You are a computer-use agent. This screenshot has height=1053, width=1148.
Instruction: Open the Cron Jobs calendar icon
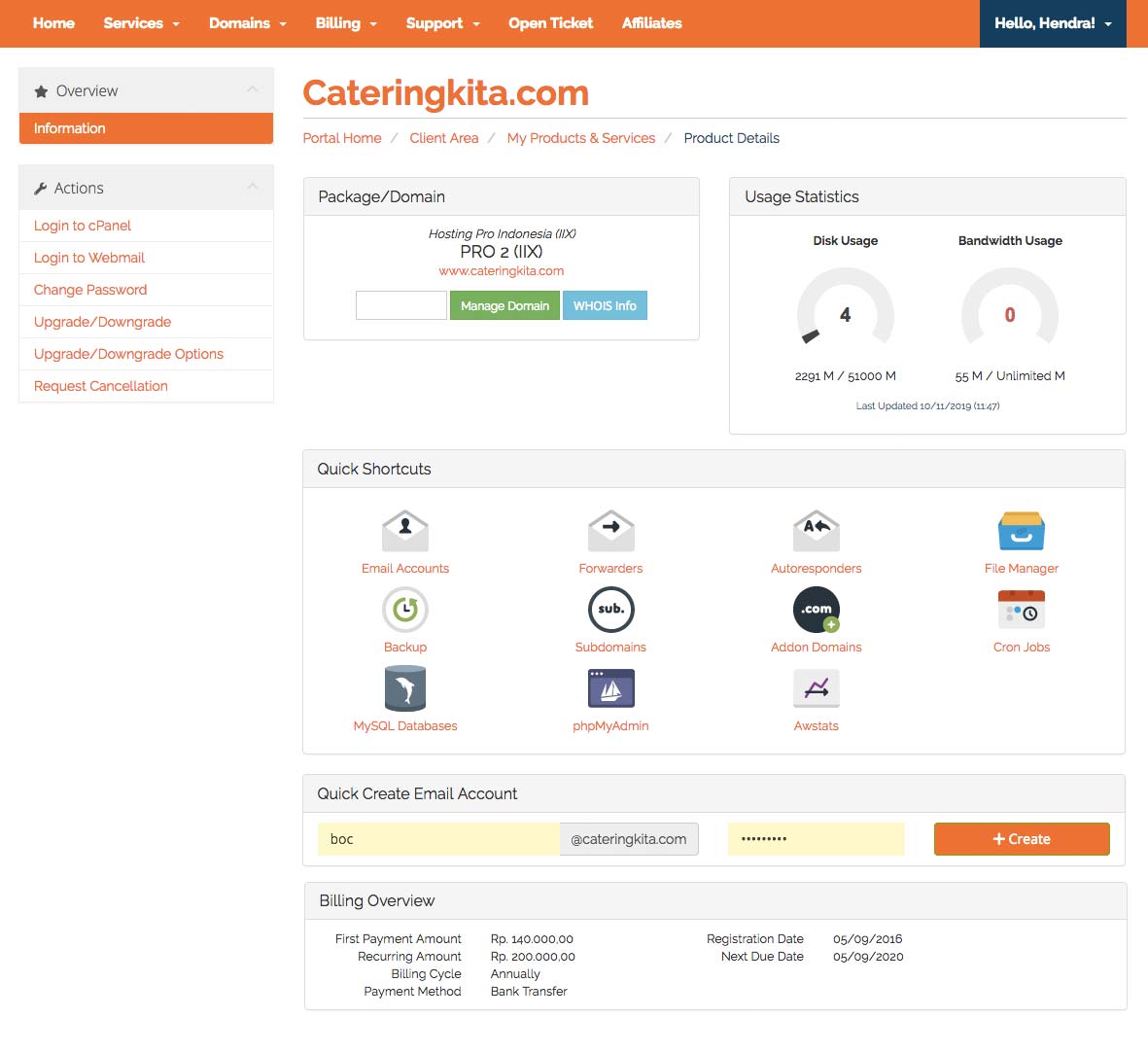coord(1022,610)
